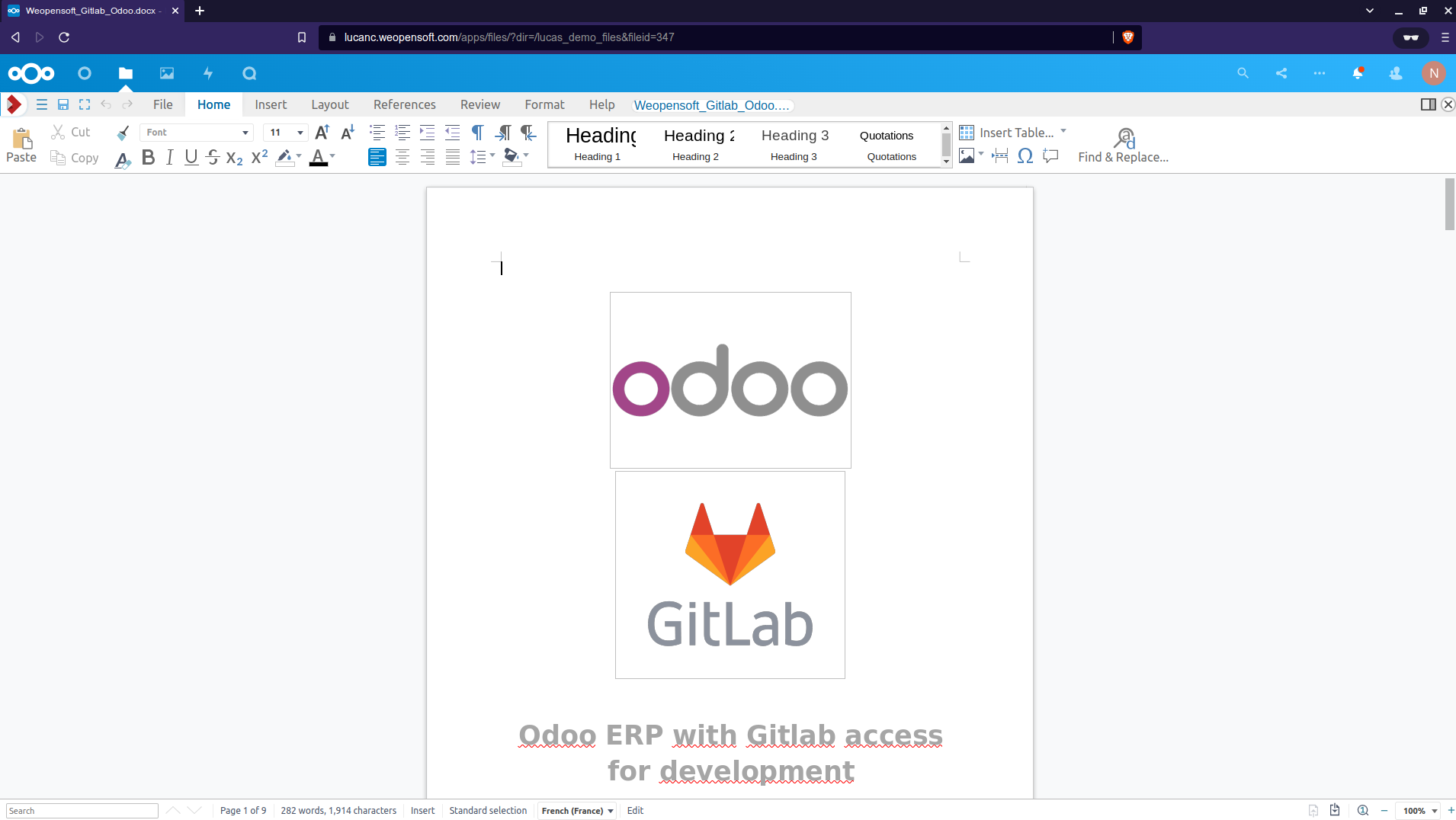Toggle underline formatting

point(191,158)
